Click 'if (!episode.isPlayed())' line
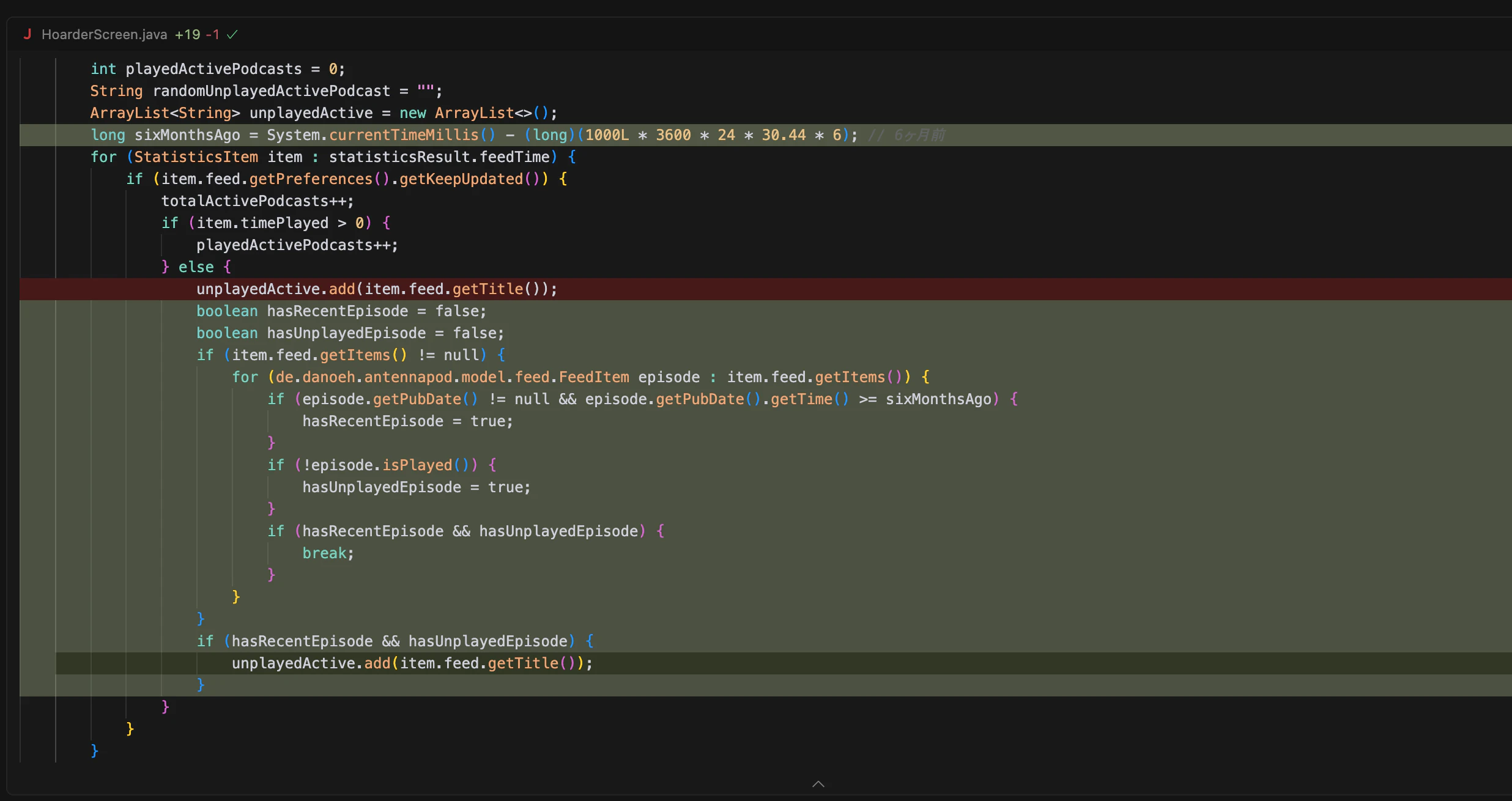 [382, 465]
